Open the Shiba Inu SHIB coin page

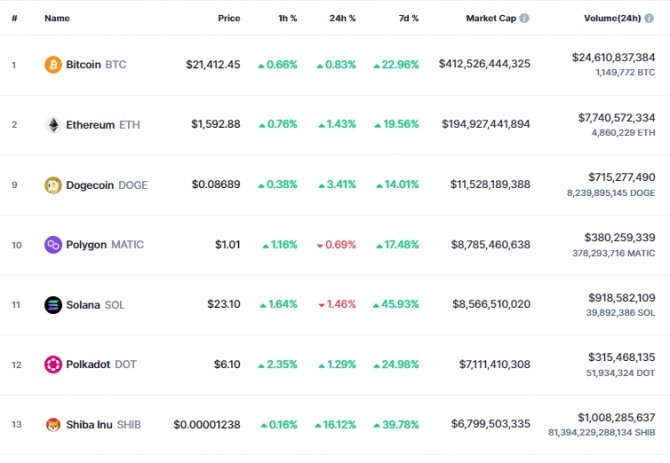click(x=103, y=425)
